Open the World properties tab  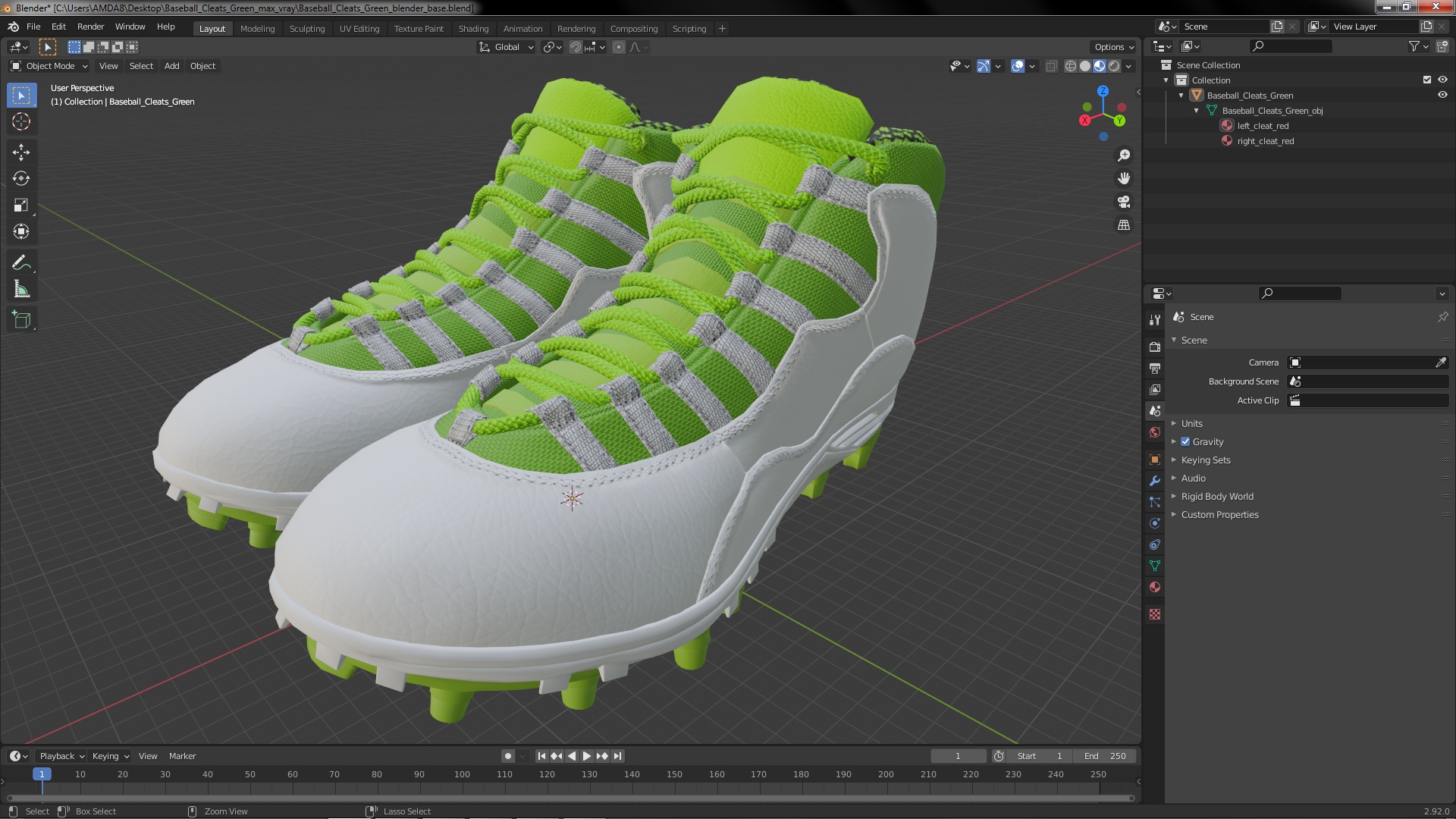1155,432
